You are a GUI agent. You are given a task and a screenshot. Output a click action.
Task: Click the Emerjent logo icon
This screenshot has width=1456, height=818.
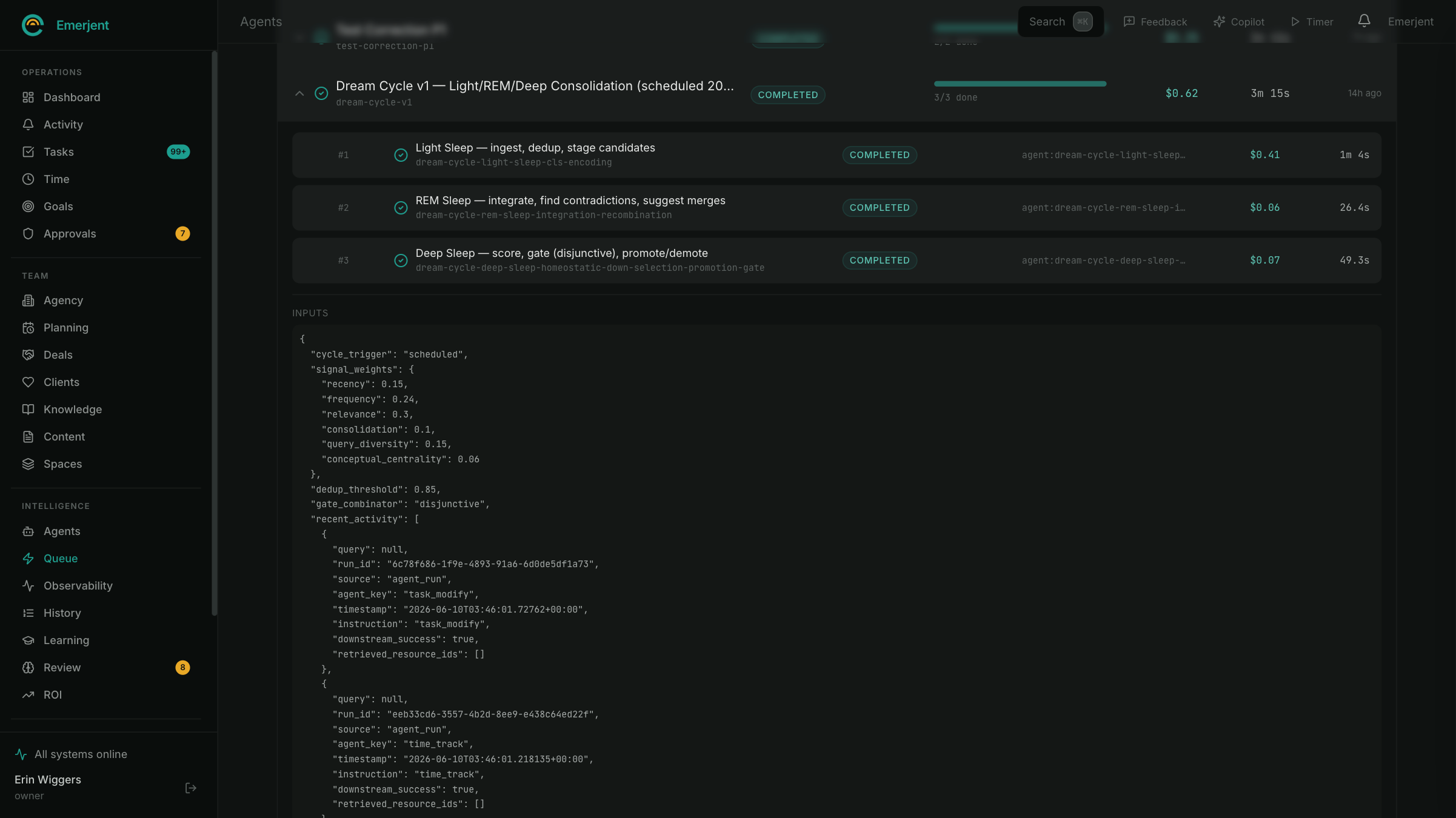33,25
